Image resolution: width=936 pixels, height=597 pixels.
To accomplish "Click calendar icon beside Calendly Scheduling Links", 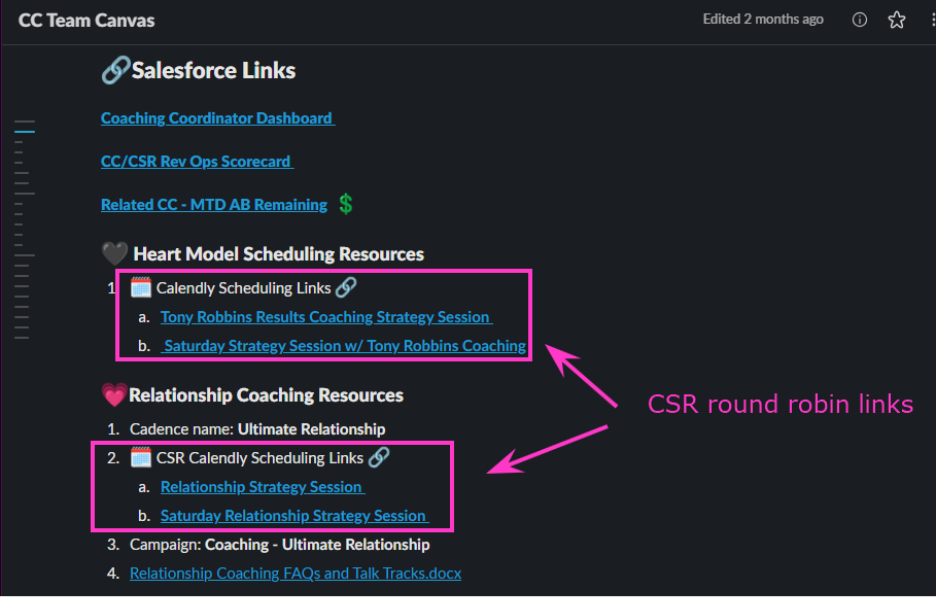I will [x=141, y=288].
